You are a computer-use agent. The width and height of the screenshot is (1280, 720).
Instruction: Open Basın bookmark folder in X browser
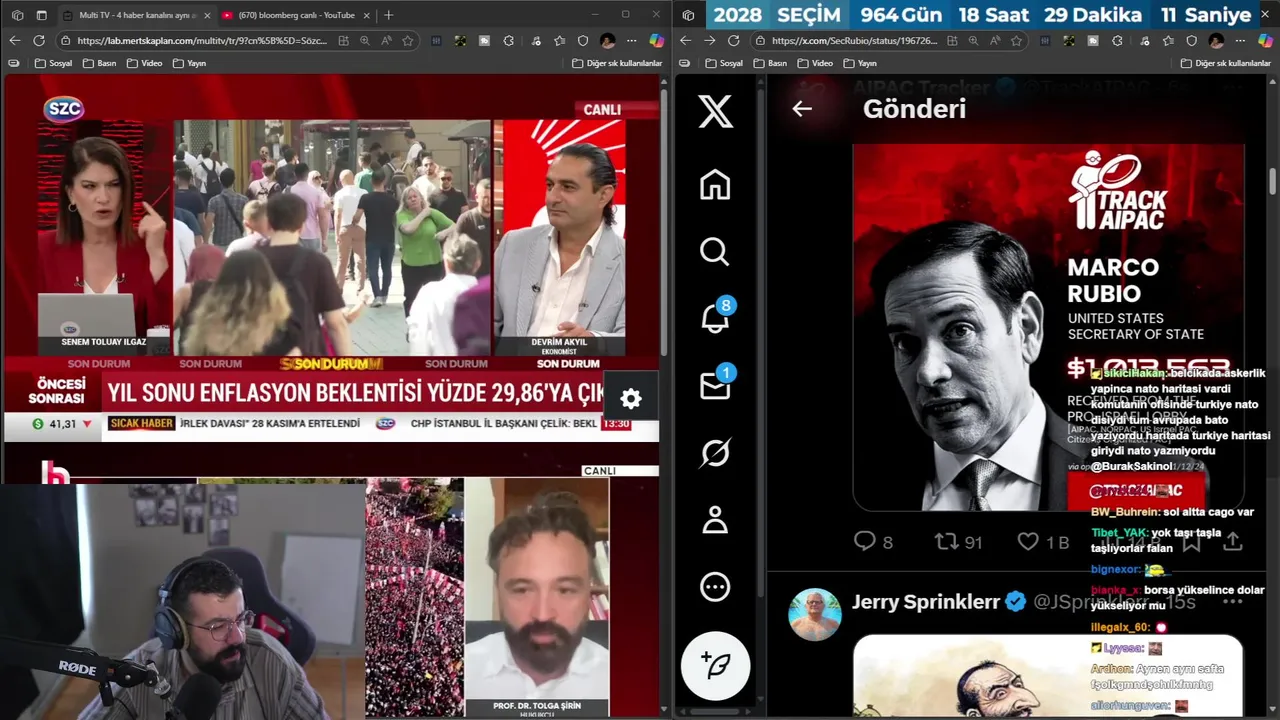coord(771,63)
